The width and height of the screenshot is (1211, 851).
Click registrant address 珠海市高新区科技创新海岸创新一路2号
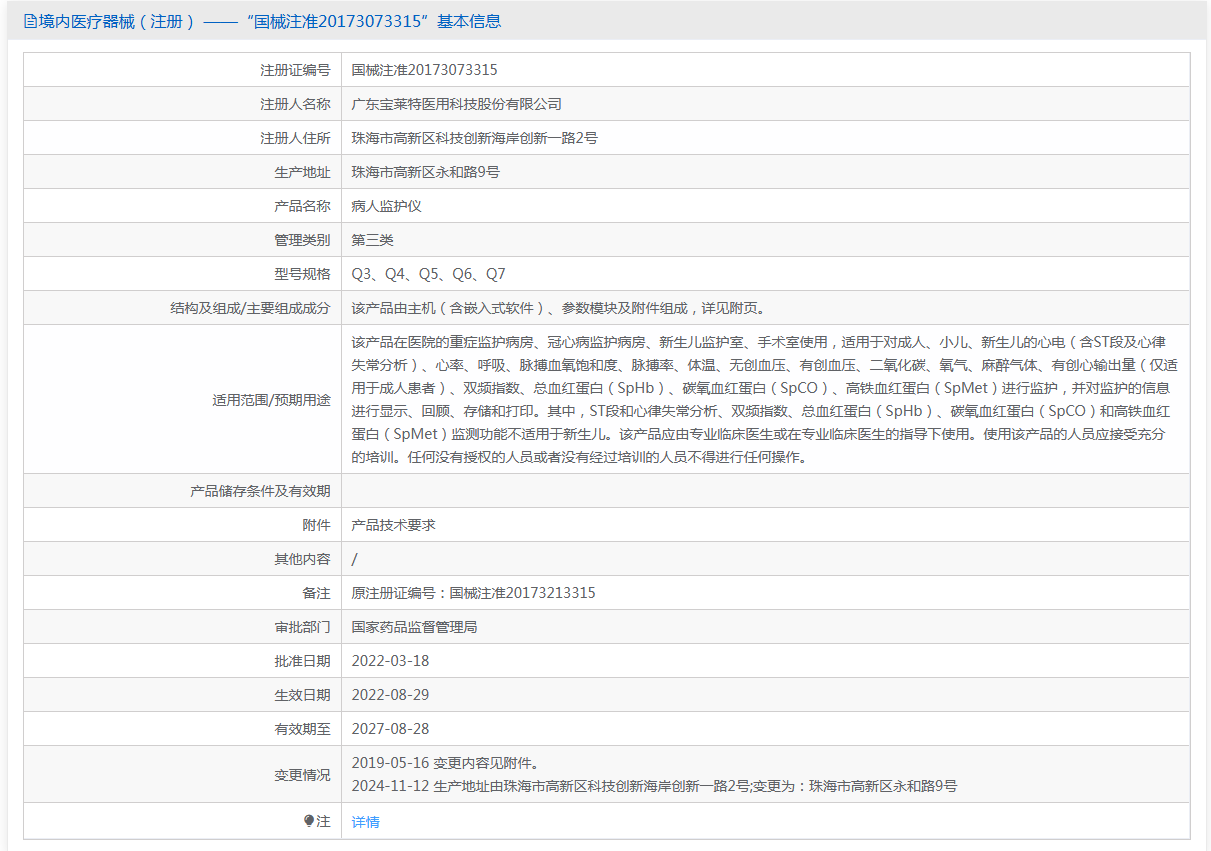475,138
